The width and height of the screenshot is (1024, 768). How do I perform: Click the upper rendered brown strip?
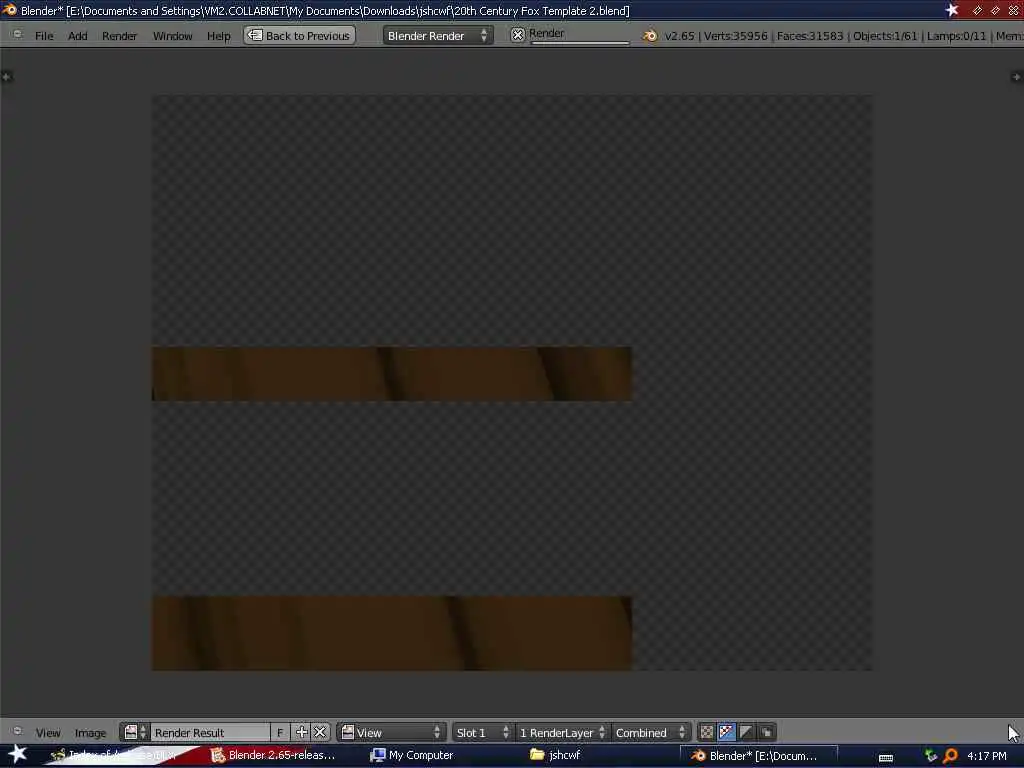coord(392,374)
